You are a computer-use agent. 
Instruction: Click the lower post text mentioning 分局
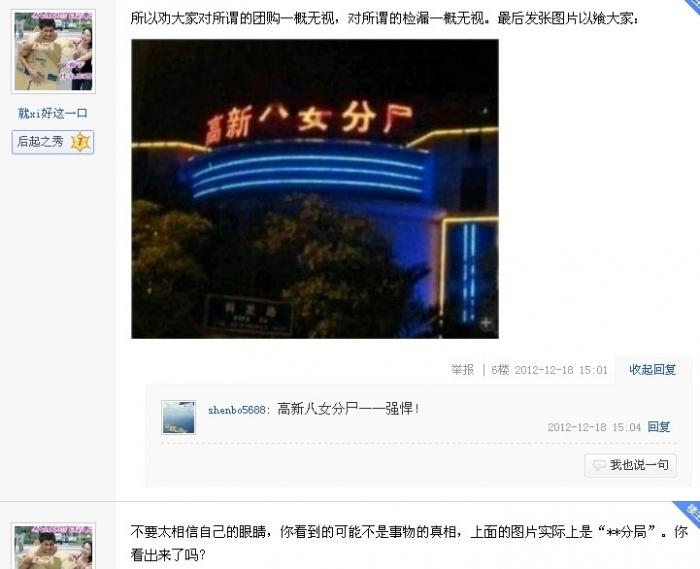click(x=409, y=543)
